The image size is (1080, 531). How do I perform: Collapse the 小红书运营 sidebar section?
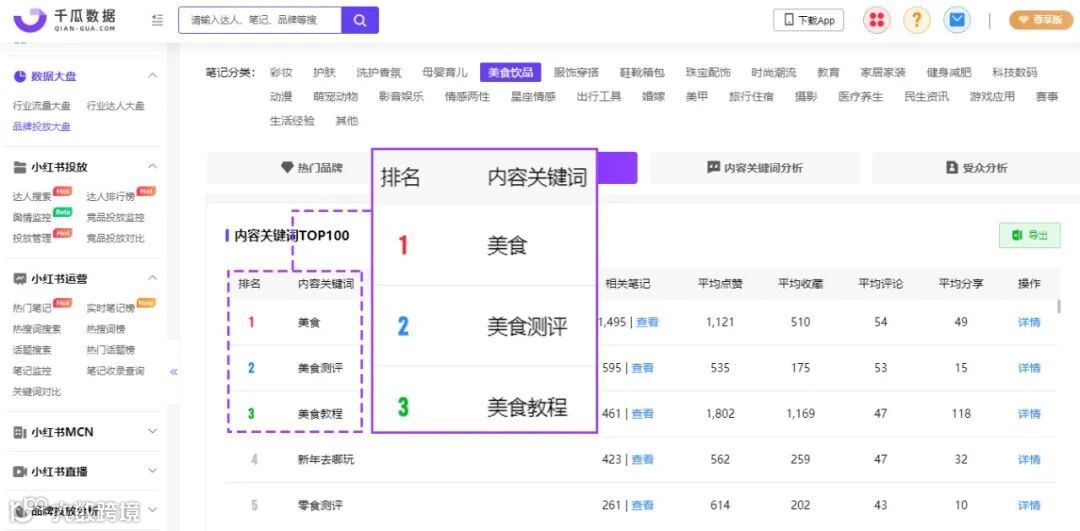(153, 278)
